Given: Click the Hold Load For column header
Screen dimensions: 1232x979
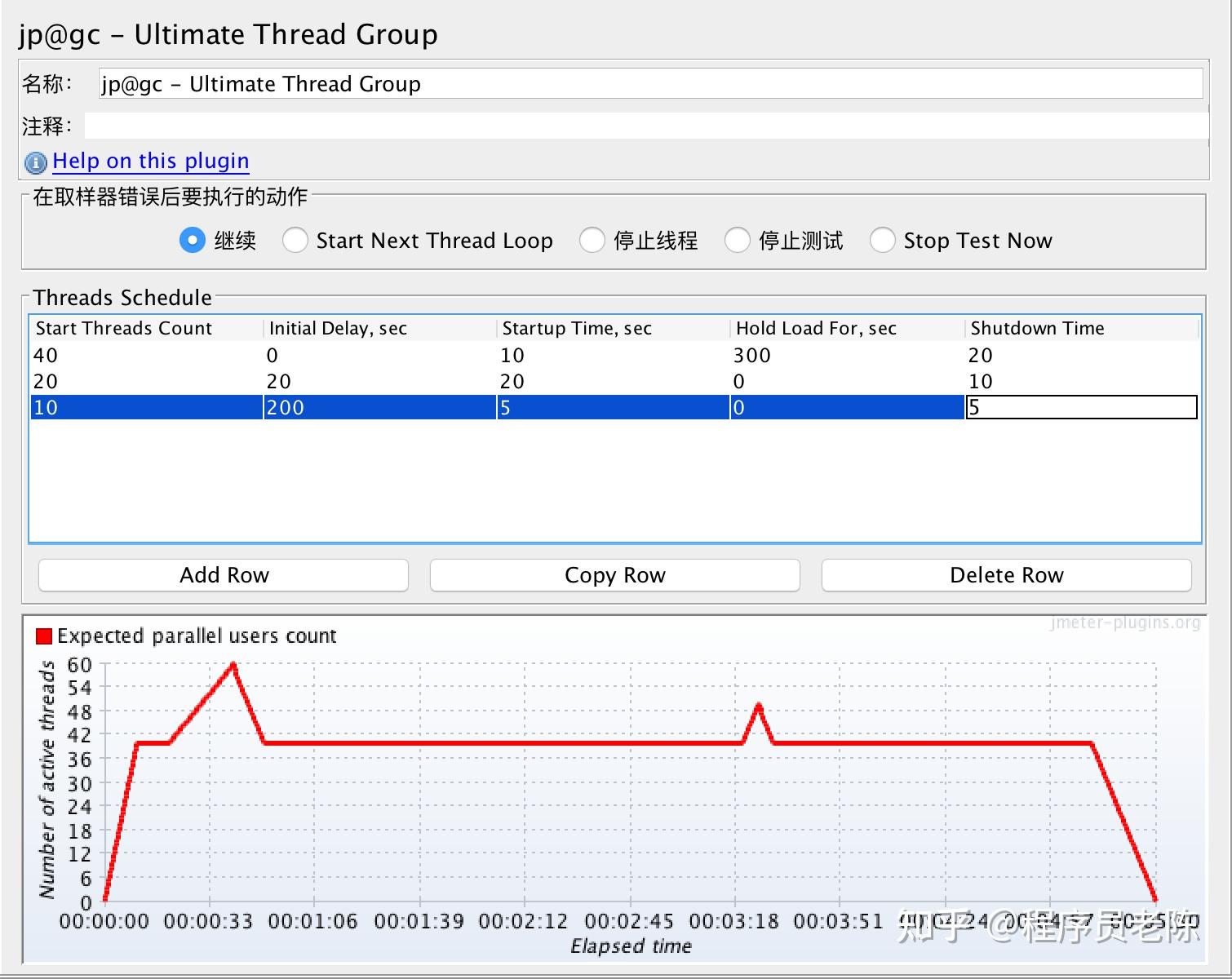Looking at the screenshot, I should 815,328.
